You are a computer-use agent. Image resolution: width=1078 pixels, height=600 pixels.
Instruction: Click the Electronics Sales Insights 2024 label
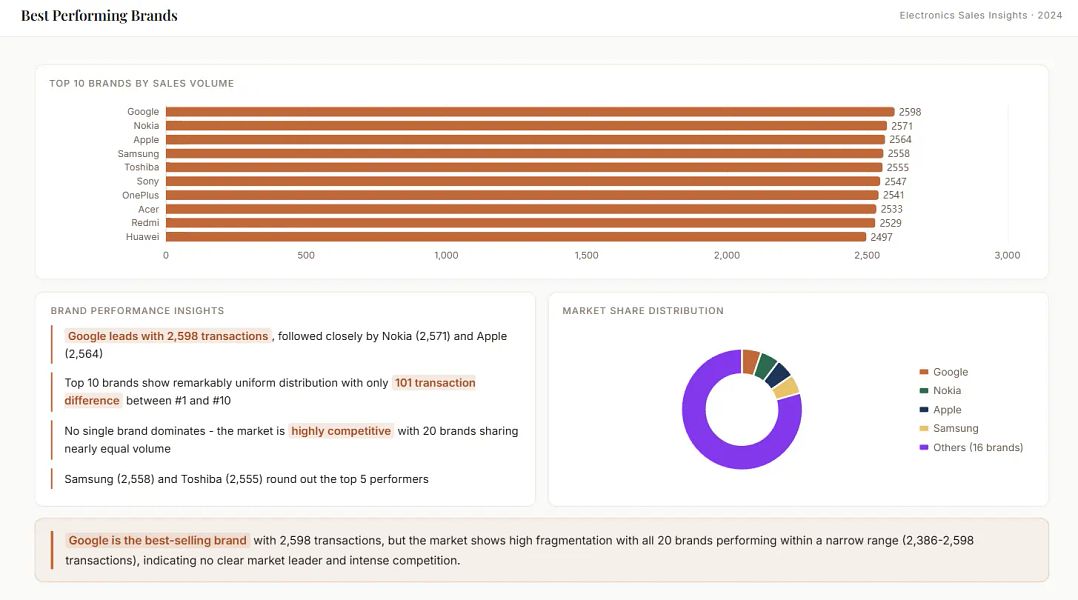980,15
